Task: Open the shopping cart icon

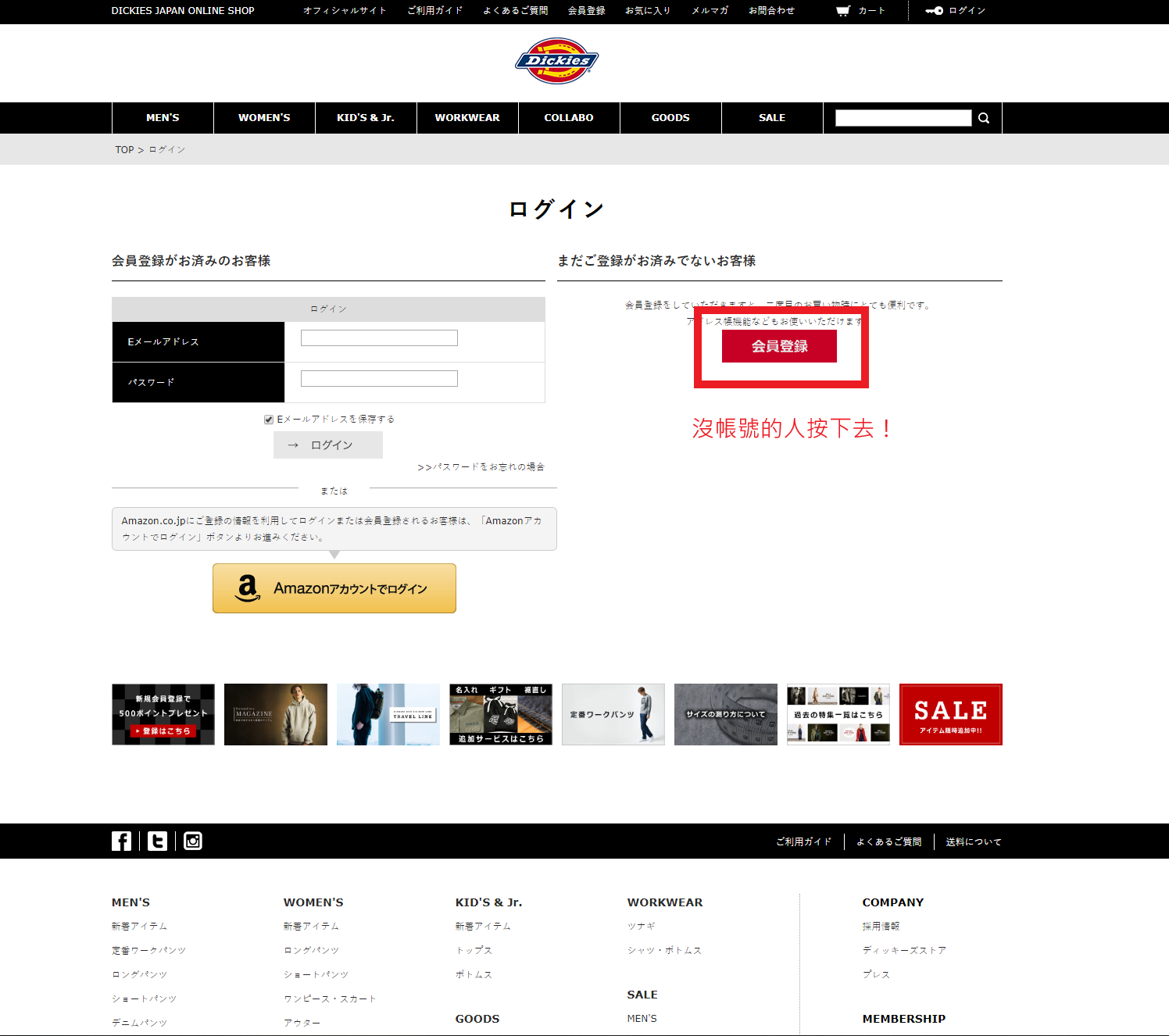Action: tap(843, 11)
